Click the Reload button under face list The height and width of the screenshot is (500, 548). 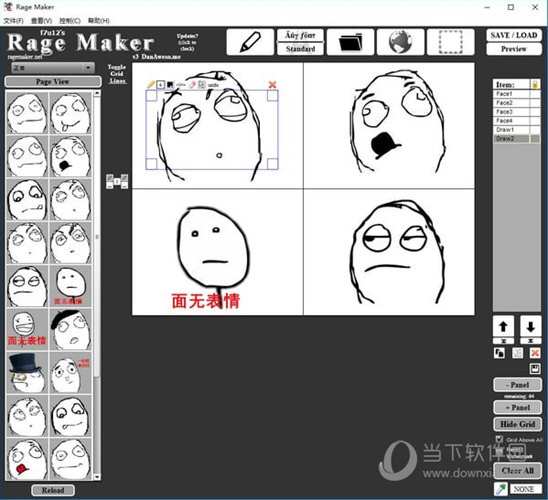(53, 490)
